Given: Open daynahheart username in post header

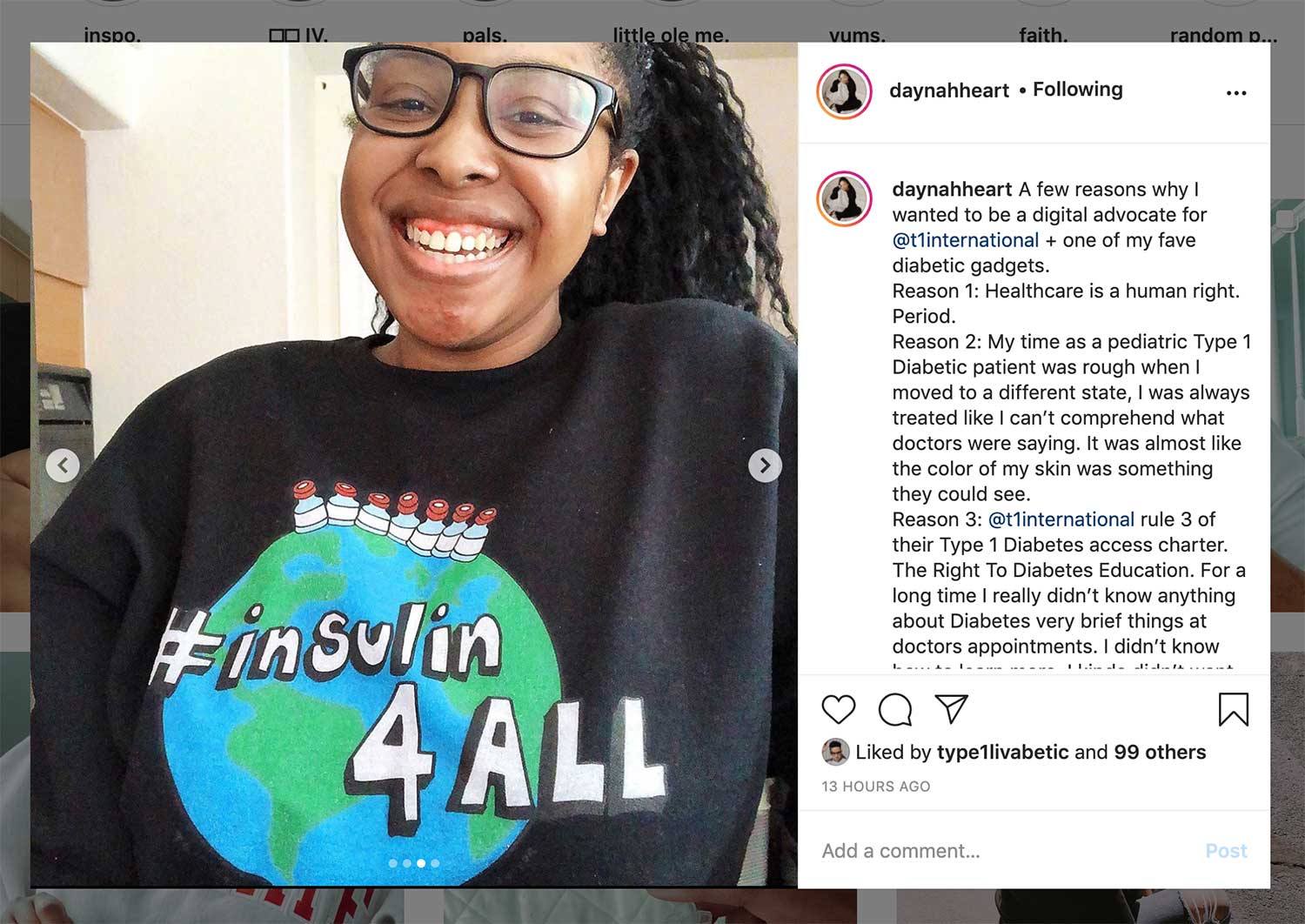Looking at the screenshot, I should tap(949, 90).
